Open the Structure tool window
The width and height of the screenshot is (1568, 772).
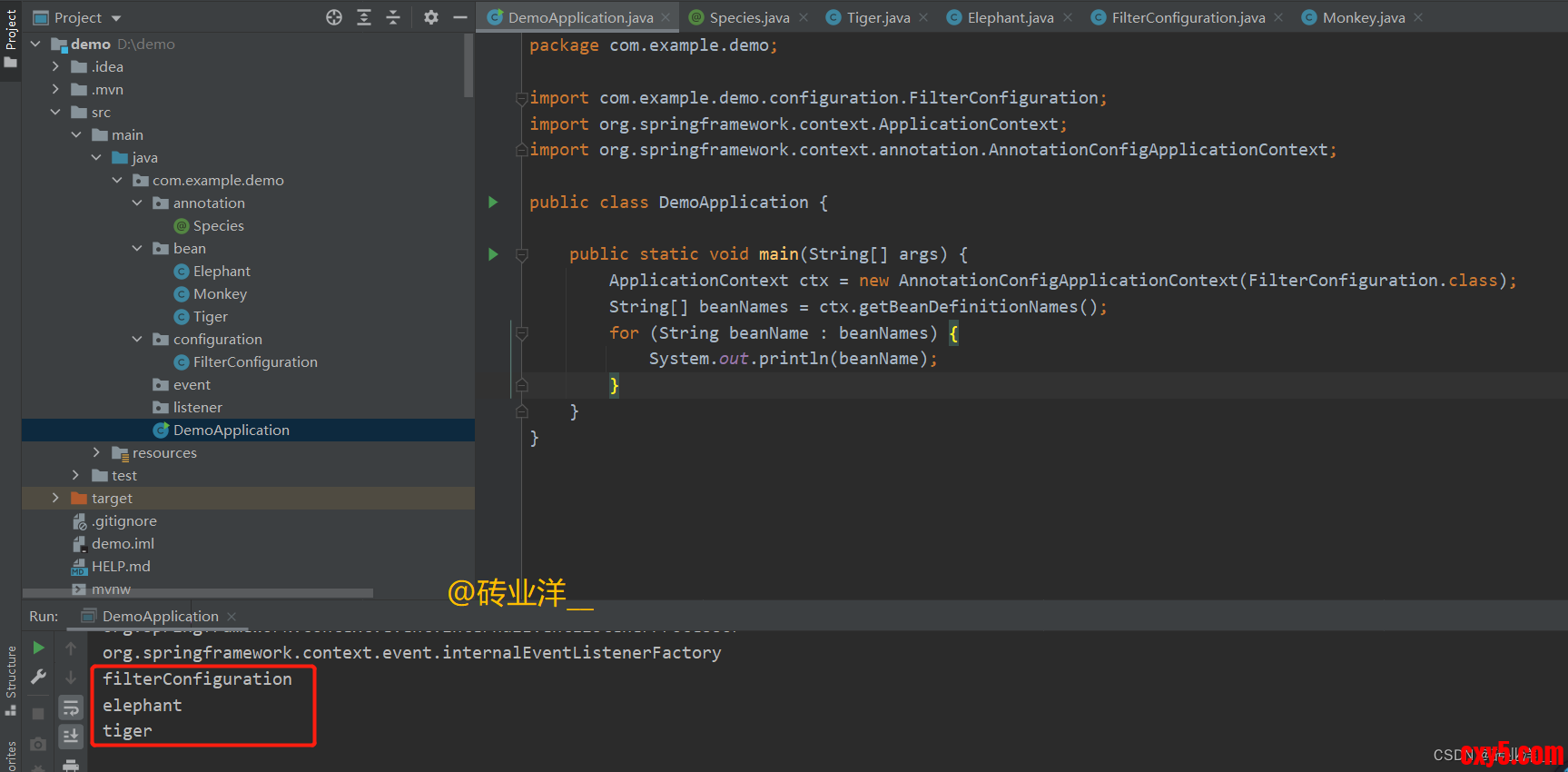click(11, 677)
